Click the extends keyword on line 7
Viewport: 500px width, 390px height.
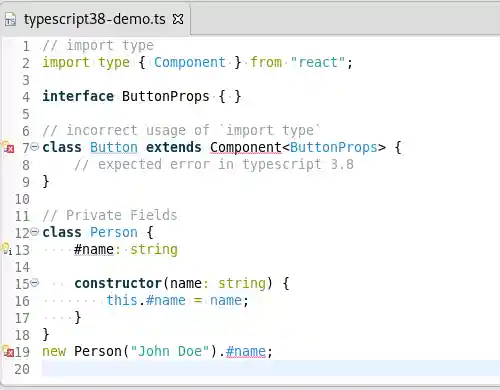pos(174,147)
